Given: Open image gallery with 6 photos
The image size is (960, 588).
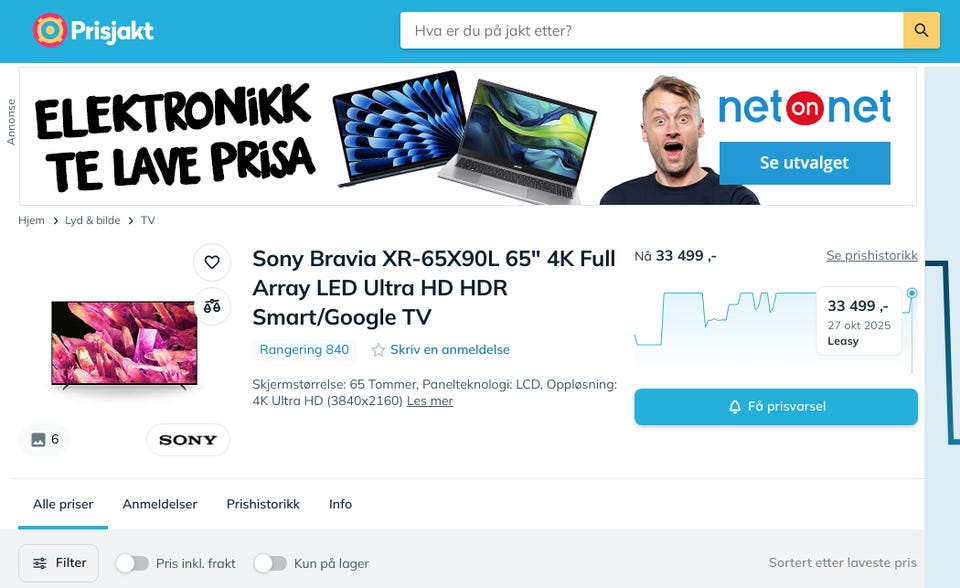Looking at the screenshot, I should [x=45, y=439].
